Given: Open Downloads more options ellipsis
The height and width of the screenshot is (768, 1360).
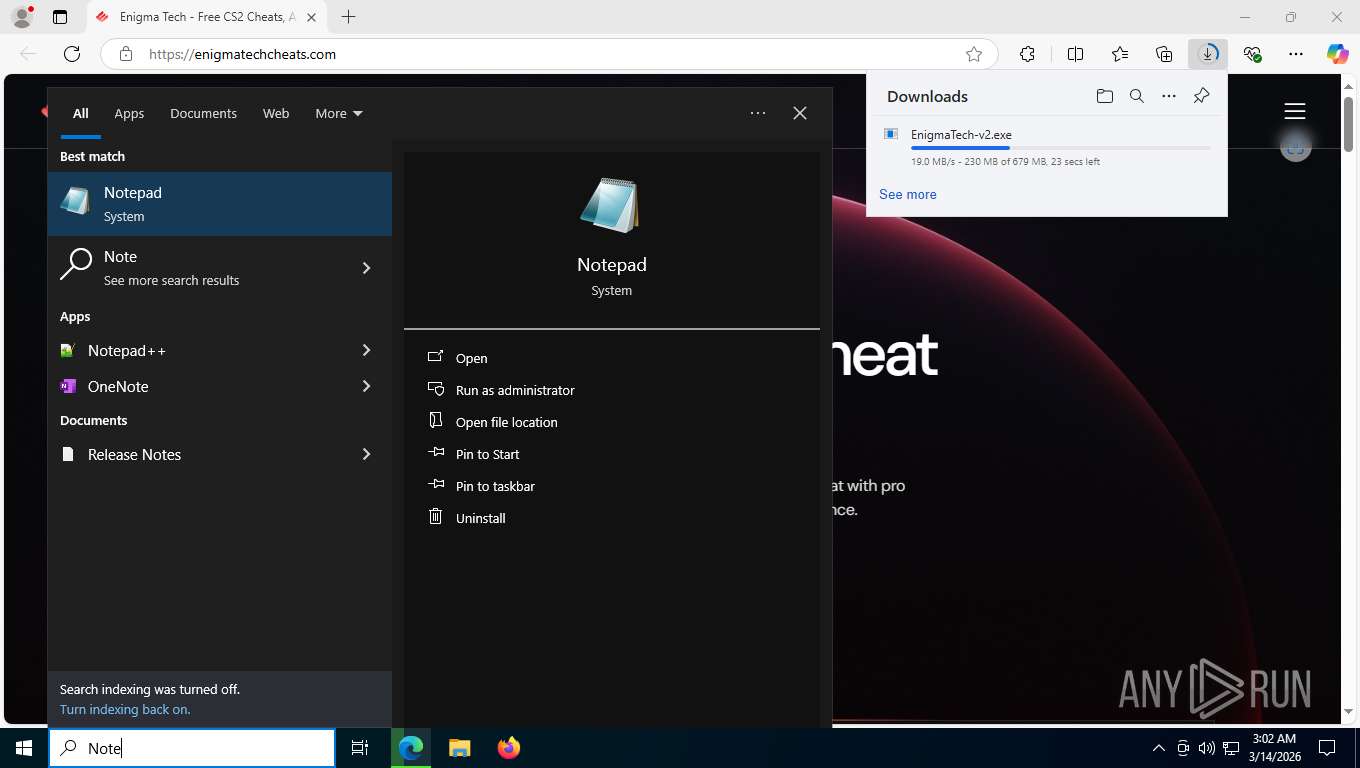Looking at the screenshot, I should 1169,96.
